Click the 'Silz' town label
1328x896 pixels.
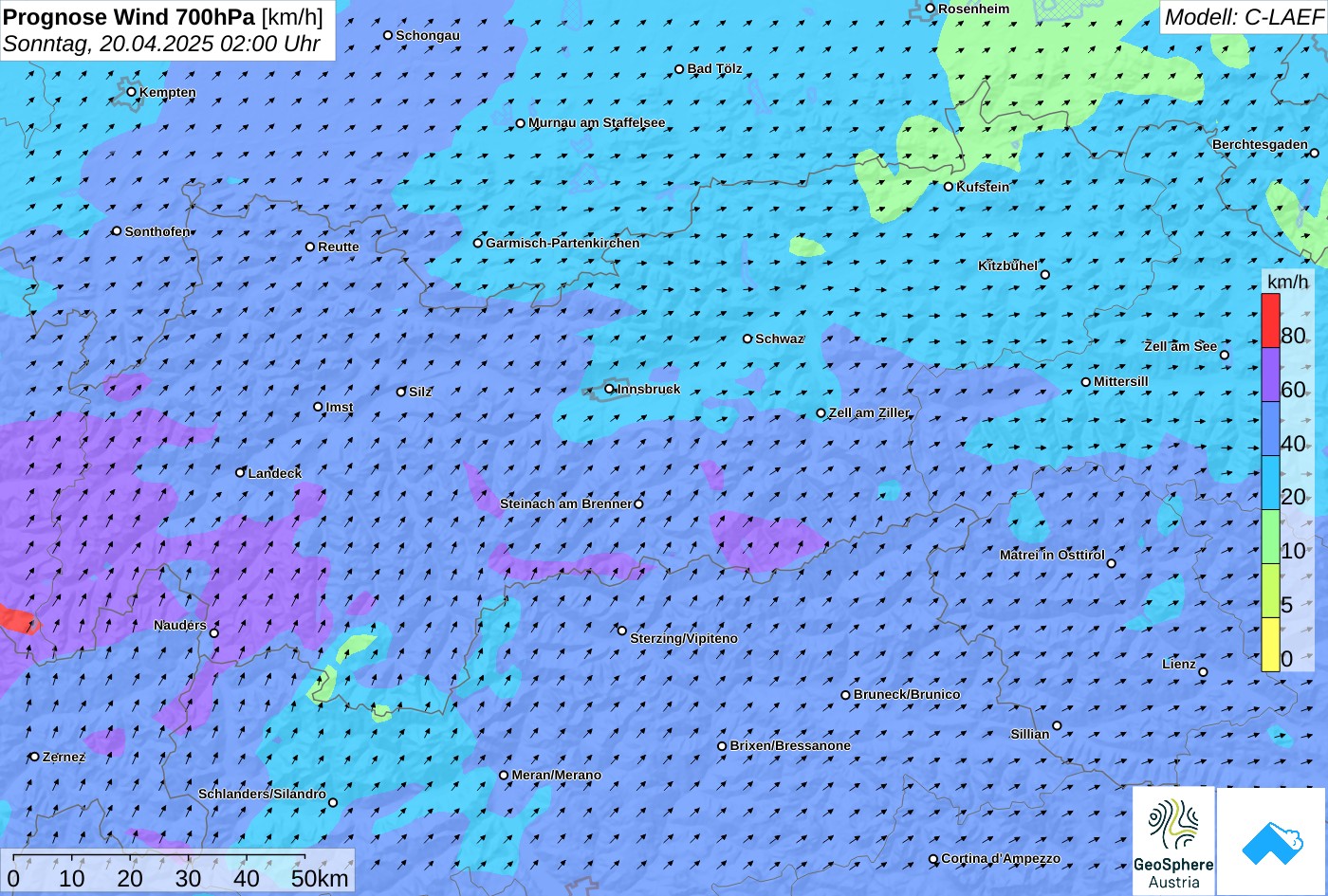pos(420,392)
